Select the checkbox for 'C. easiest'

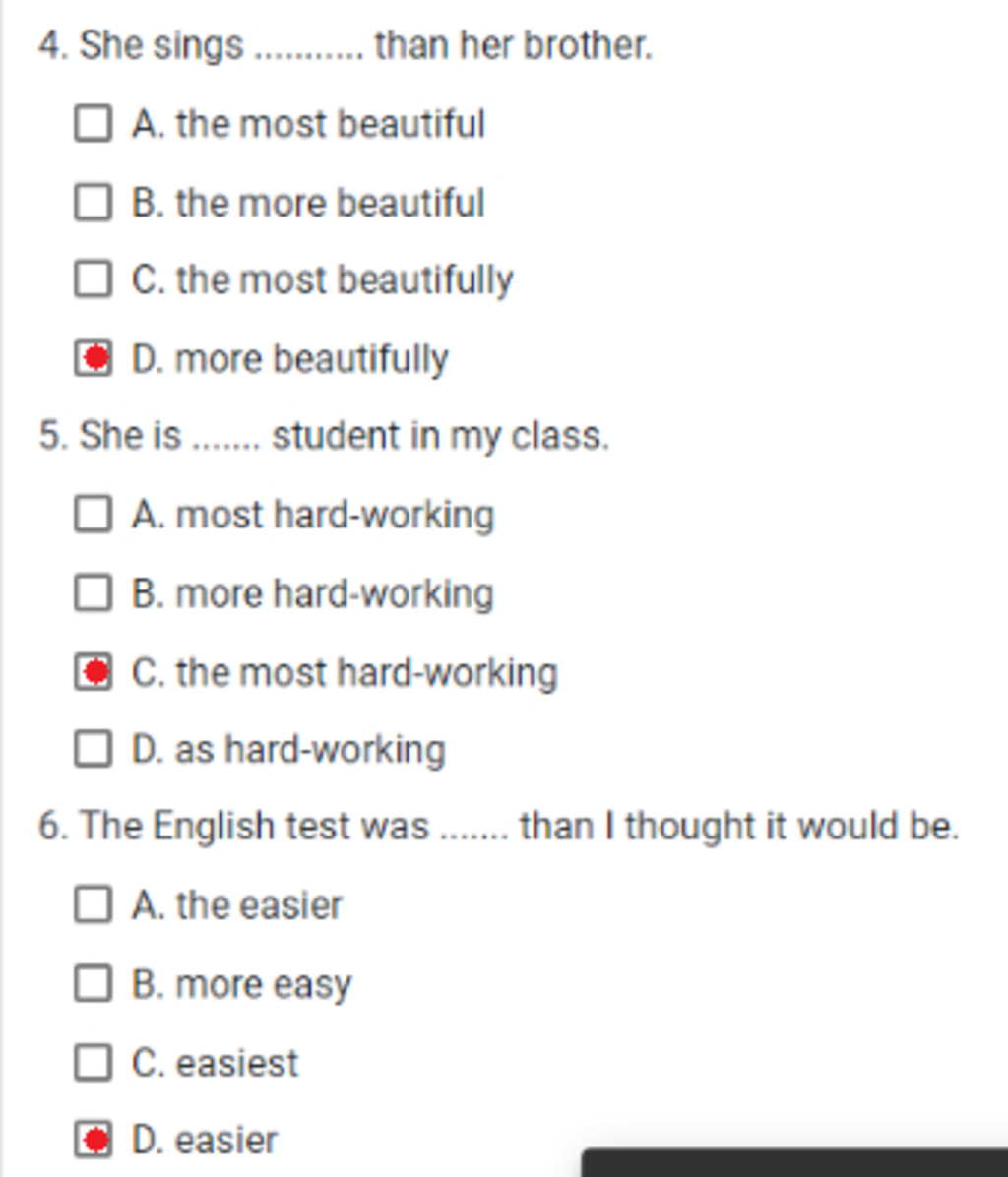(93, 1062)
